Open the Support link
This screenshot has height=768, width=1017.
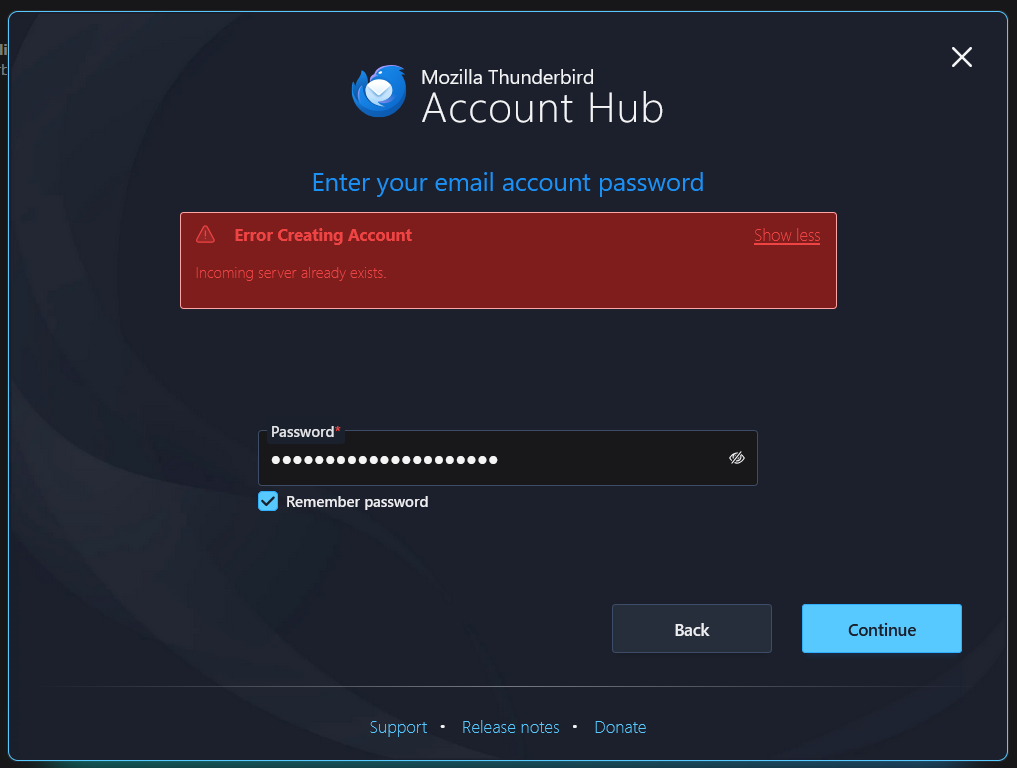(398, 727)
